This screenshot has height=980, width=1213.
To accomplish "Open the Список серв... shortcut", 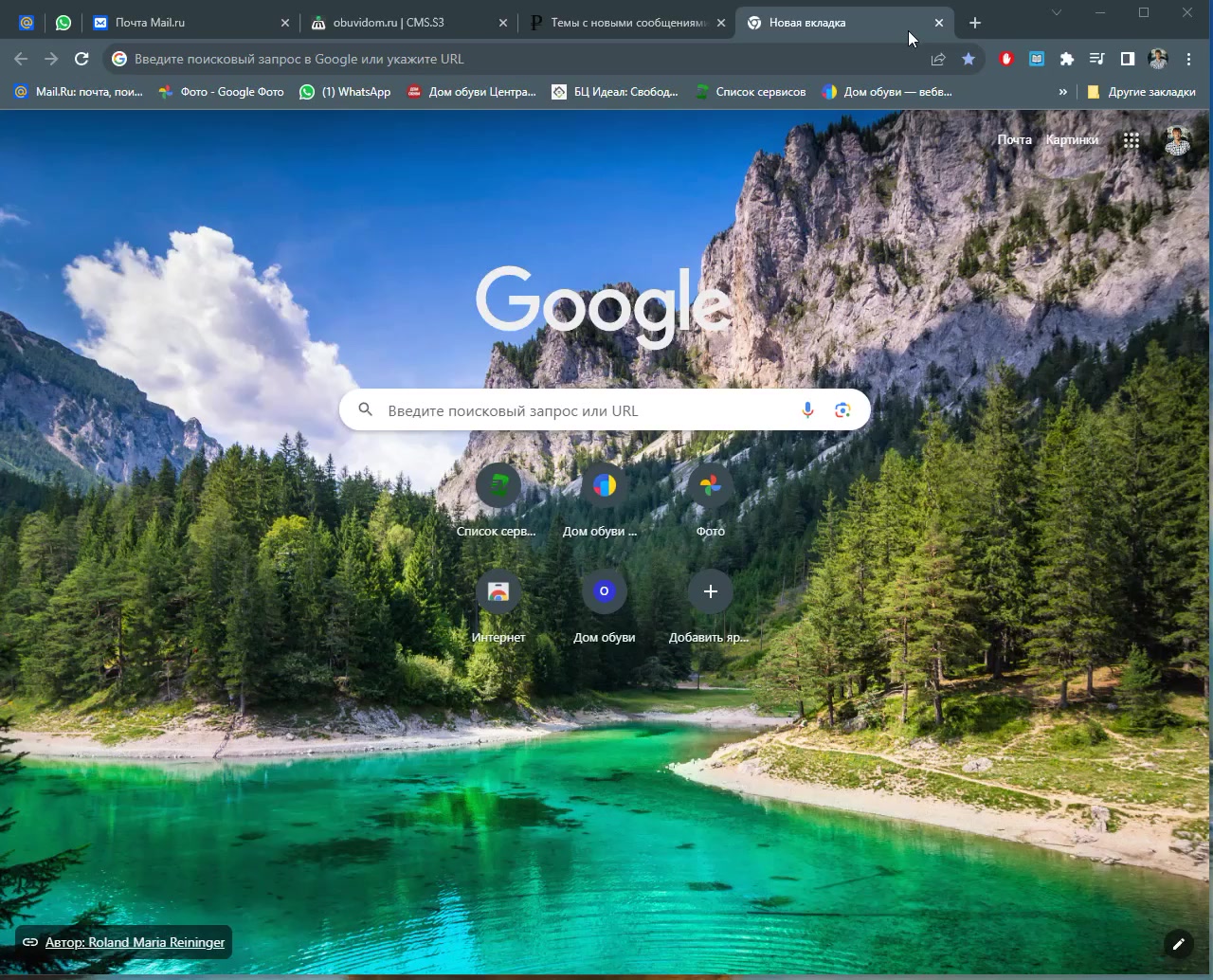I will pos(498,500).
